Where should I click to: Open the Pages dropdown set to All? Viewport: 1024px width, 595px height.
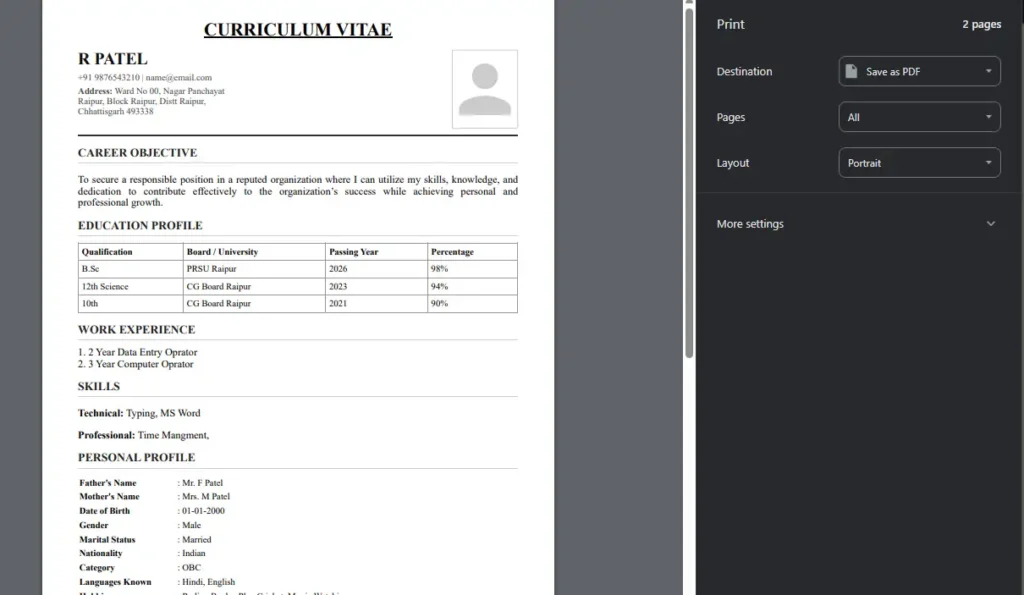pos(919,117)
